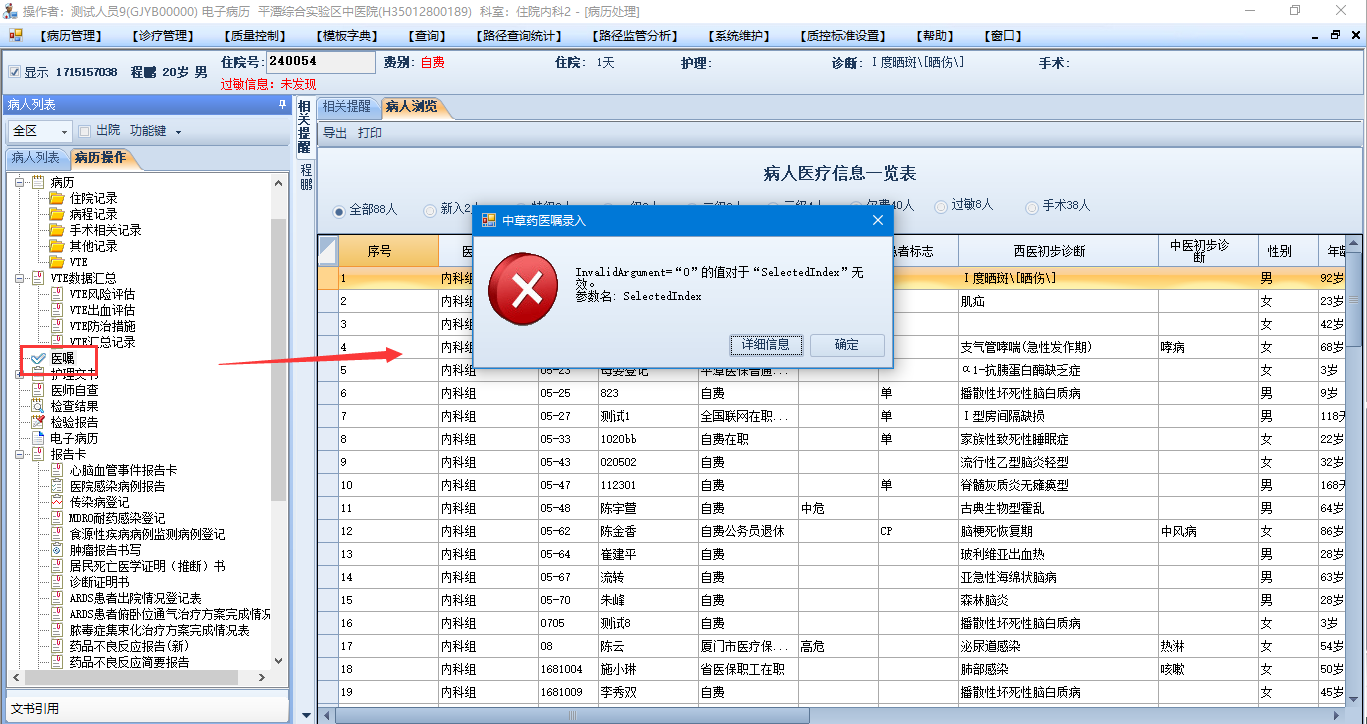The width and height of the screenshot is (1367, 724).
Task: Click the 检验报告 icon
Action: point(38,422)
